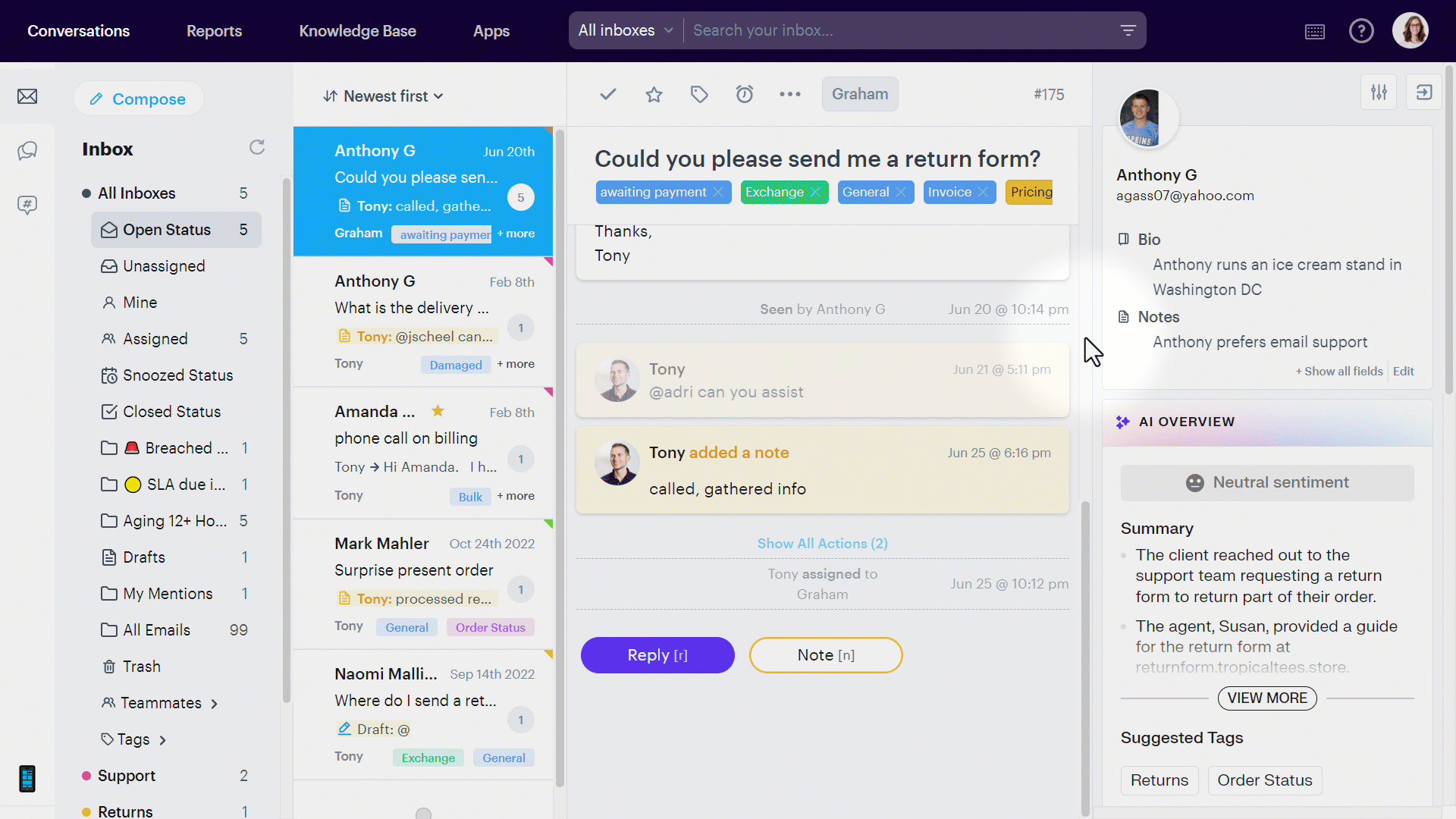Open Knowledge Base from top menu
Viewport: 1456px width, 819px height.
tap(357, 31)
